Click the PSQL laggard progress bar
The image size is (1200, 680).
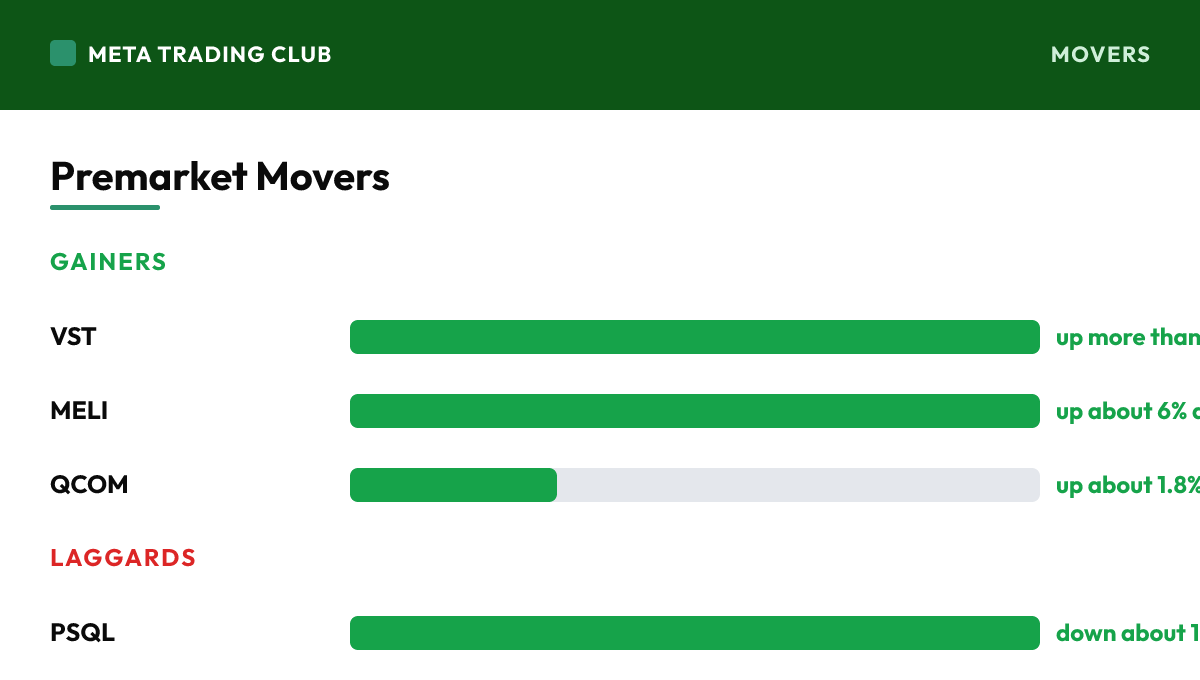point(695,633)
